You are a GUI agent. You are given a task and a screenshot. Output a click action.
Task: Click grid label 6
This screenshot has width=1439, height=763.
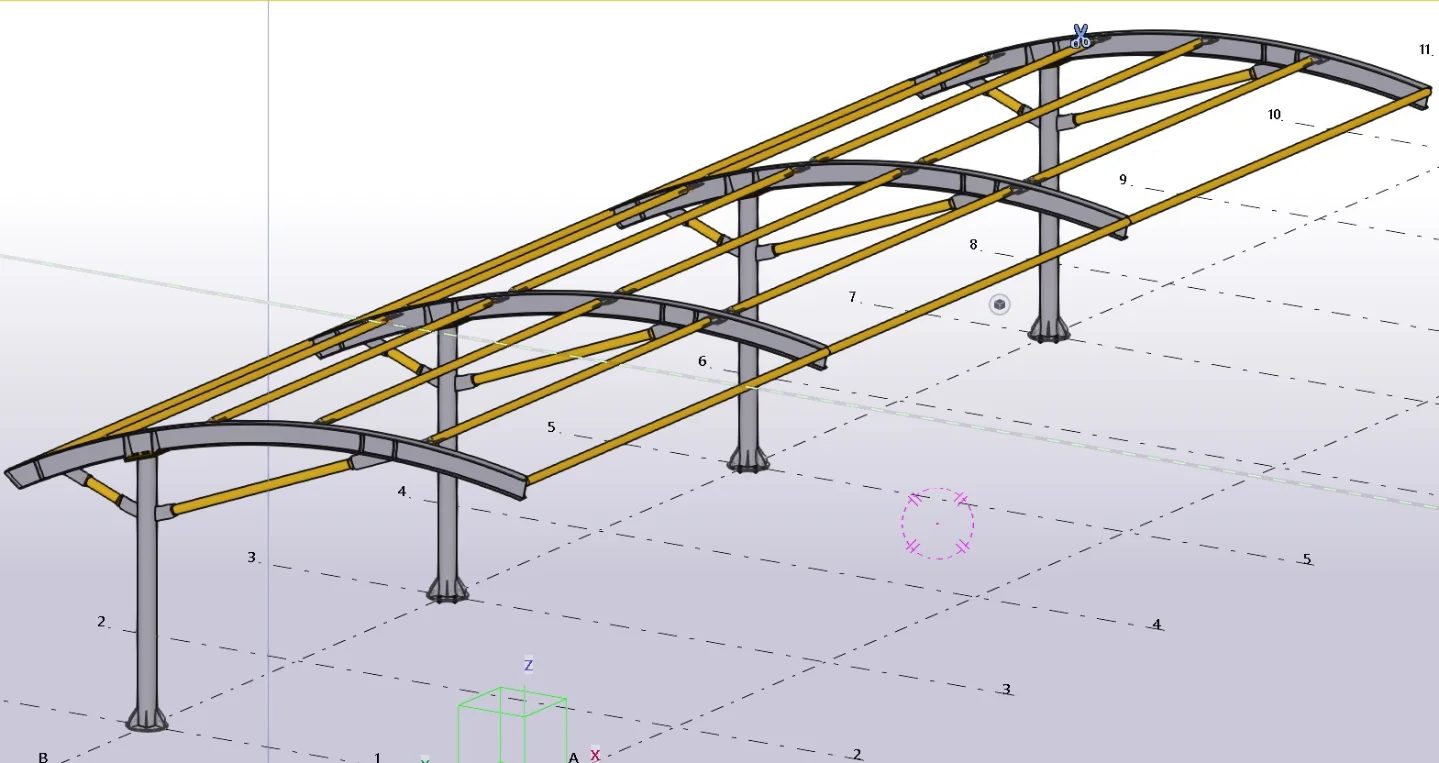click(x=702, y=361)
